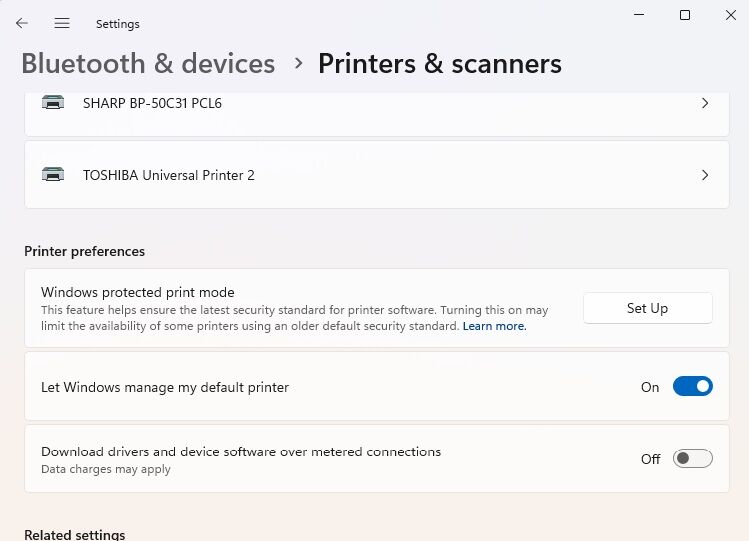Click Download drivers over metered connections label
The width and height of the screenshot is (749, 541).
(240, 452)
